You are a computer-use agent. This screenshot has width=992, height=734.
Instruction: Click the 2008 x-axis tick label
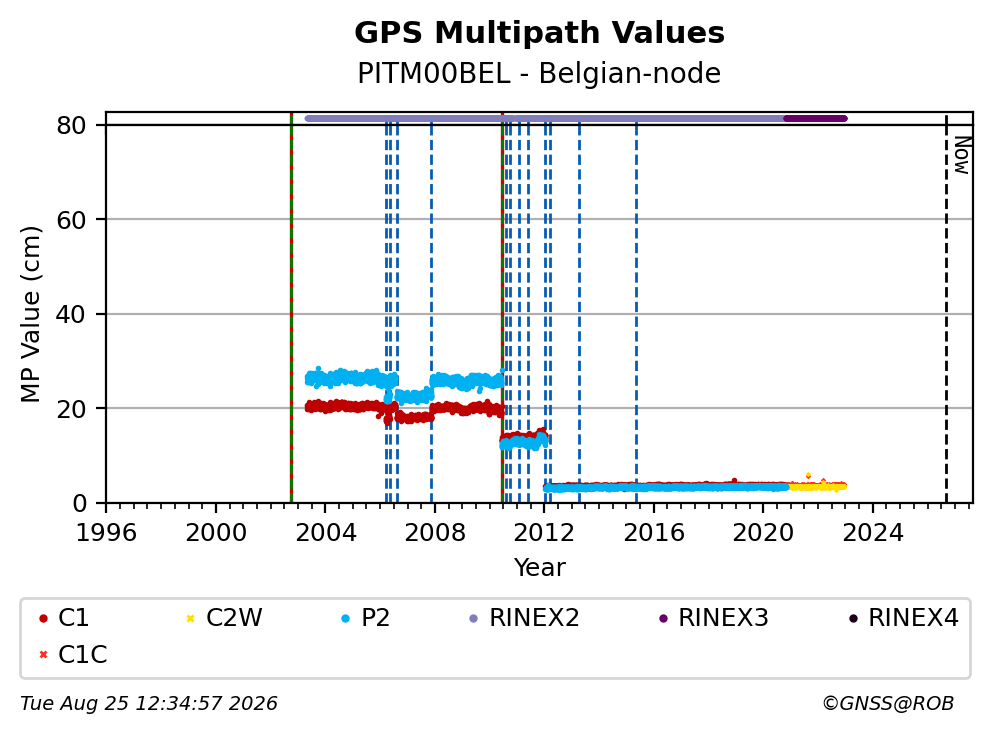tap(435, 533)
